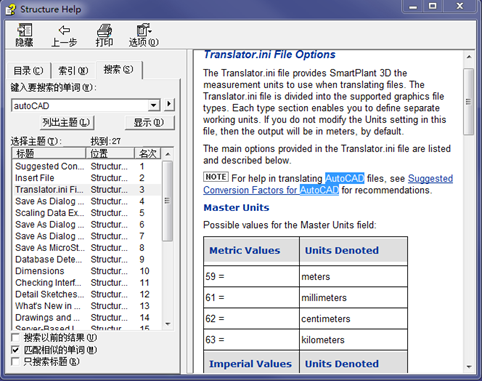Open the search keyword dropdown arrow
This screenshot has width=482, height=381.
pyautogui.click(x=153, y=105)
